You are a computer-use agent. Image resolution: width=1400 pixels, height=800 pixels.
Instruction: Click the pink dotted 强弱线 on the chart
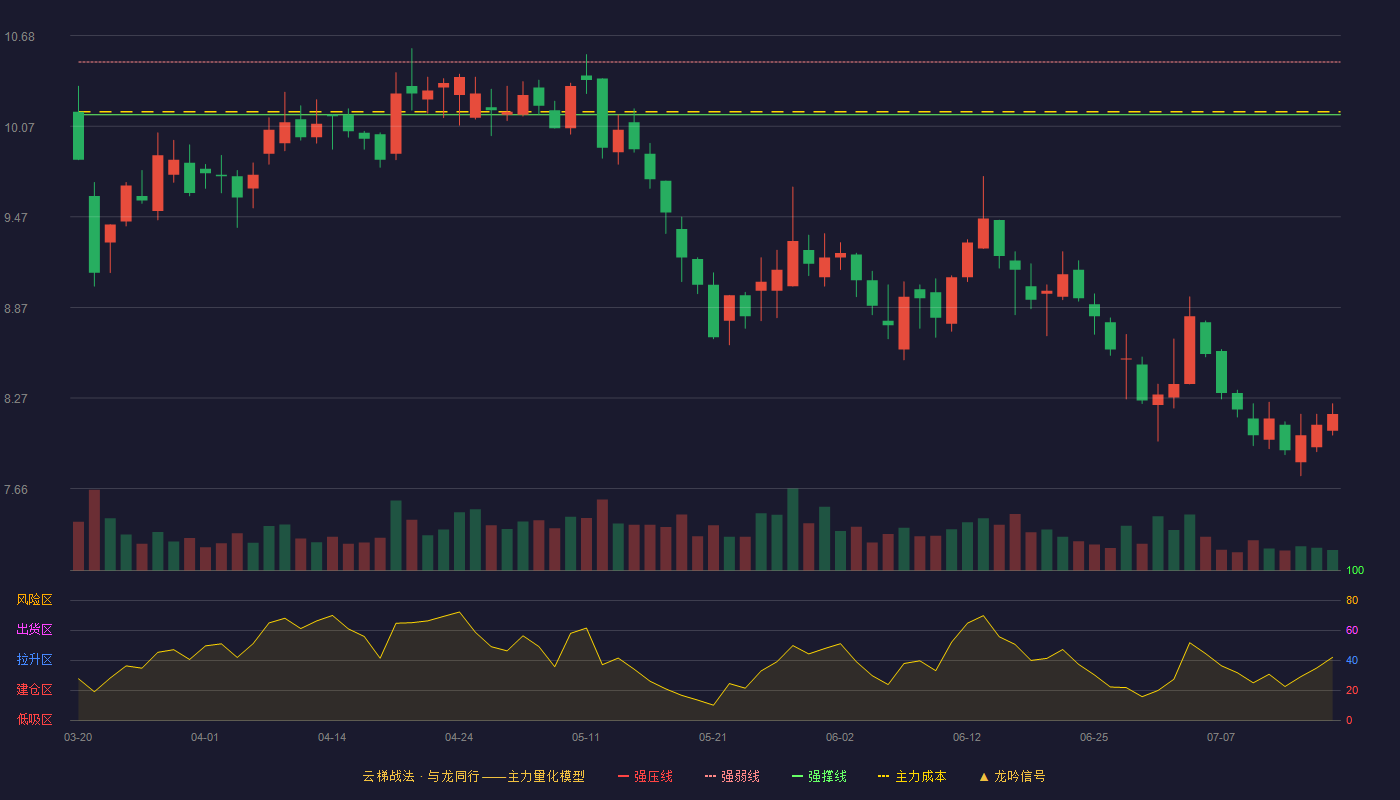709,62
